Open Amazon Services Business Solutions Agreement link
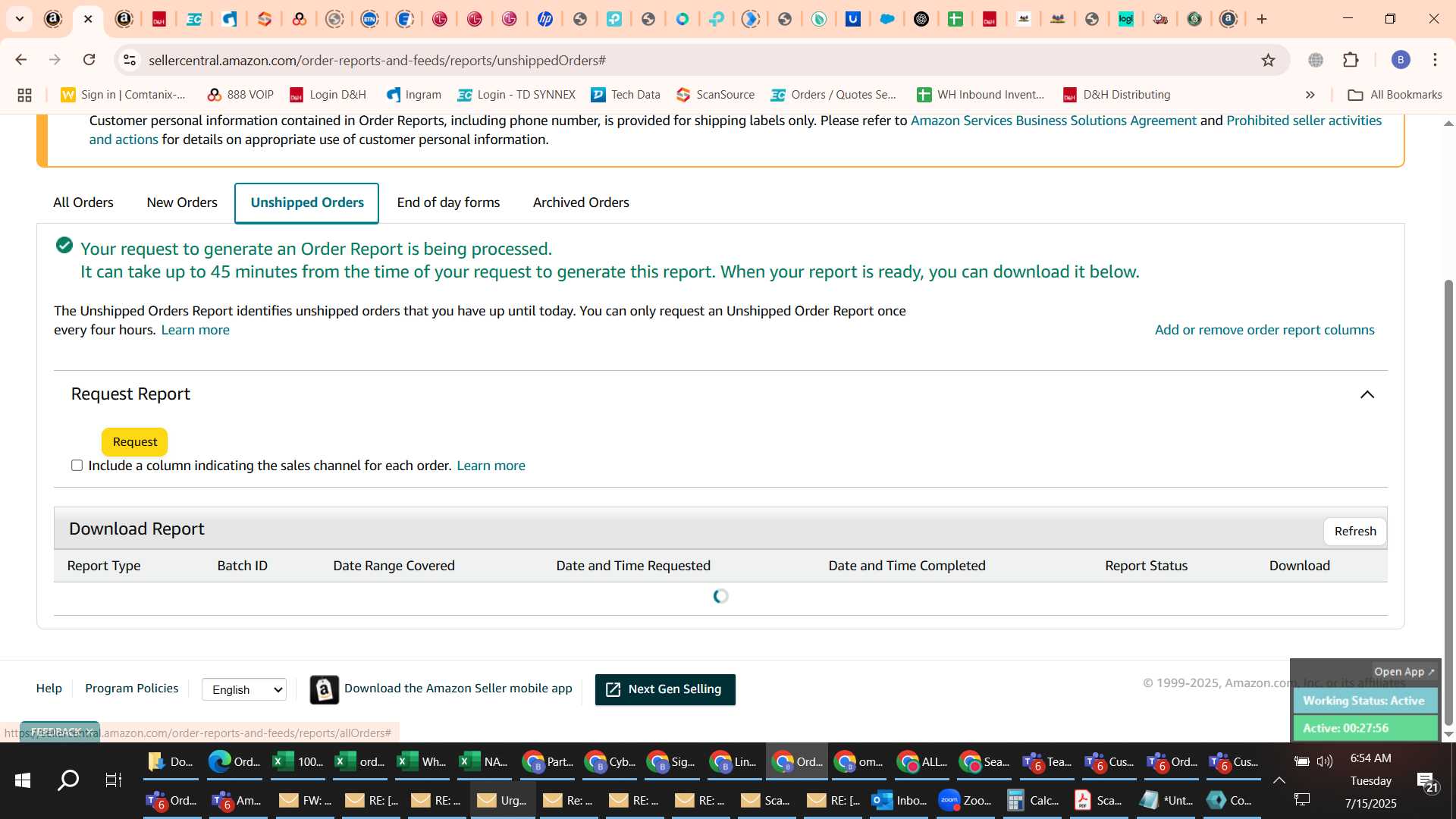The width and height of the screenshot is (1456, 819). 1053,121
